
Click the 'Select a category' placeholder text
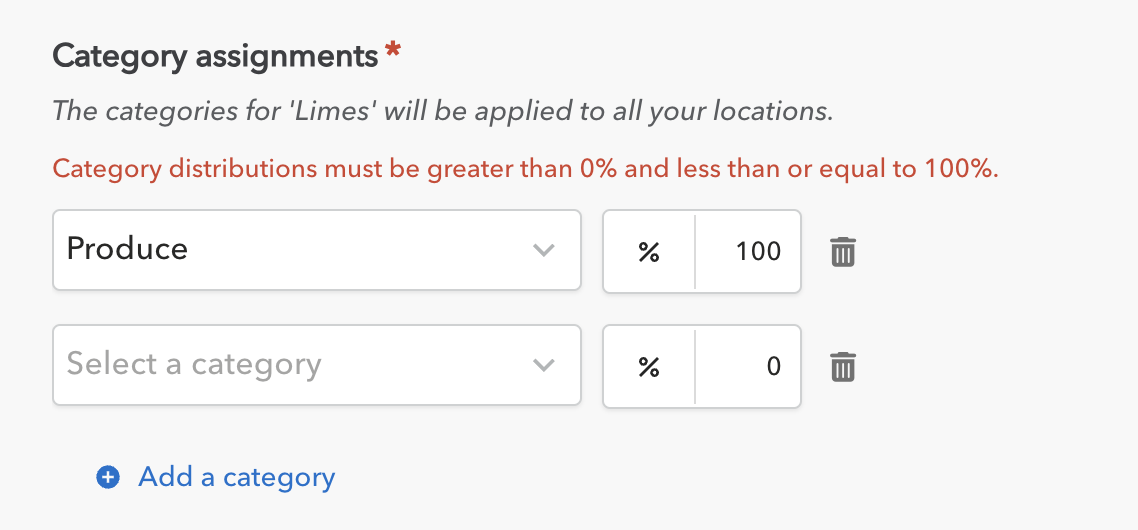tap(194, 364)
